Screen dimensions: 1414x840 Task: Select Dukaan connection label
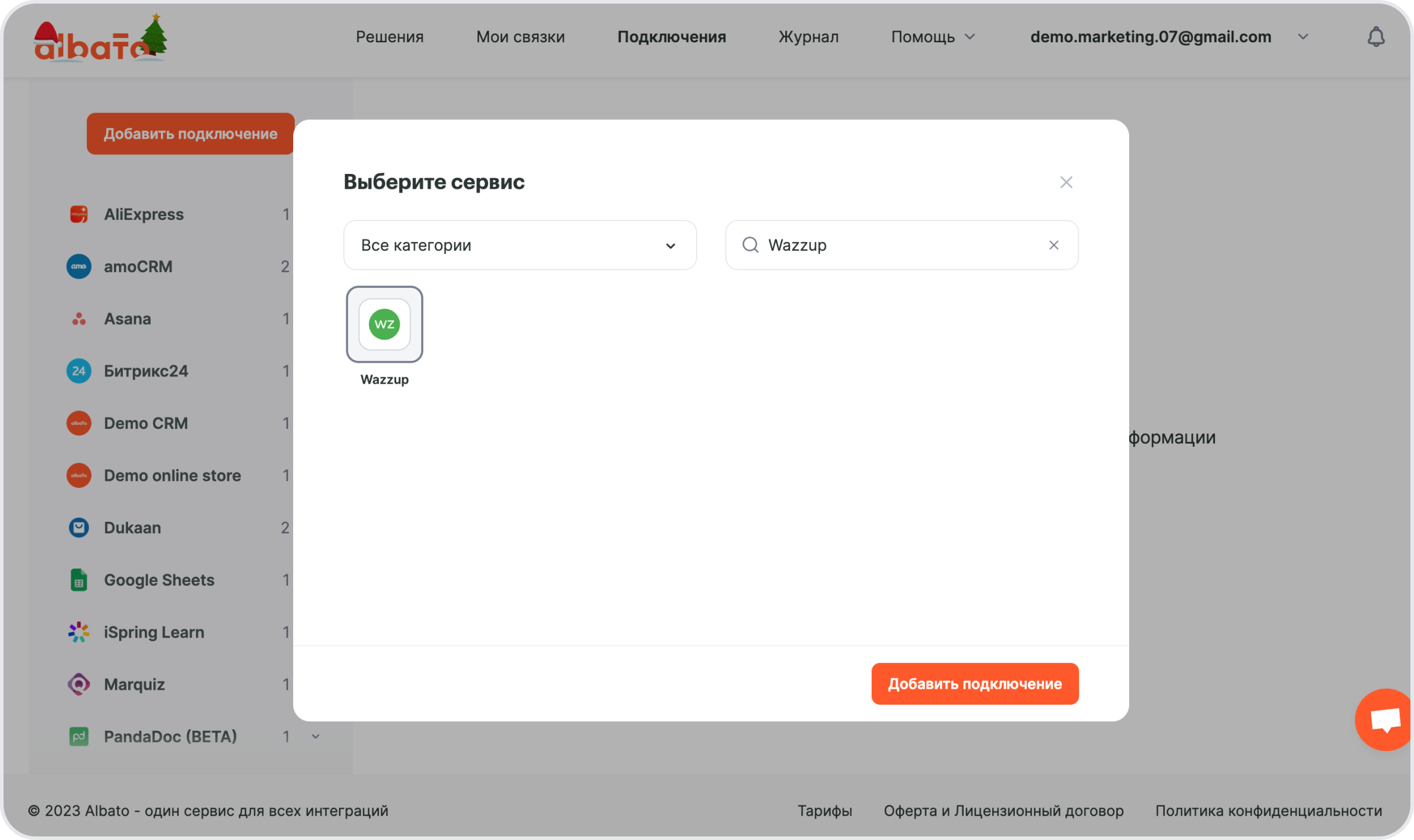pyautogui.click(x=132, y=527)
